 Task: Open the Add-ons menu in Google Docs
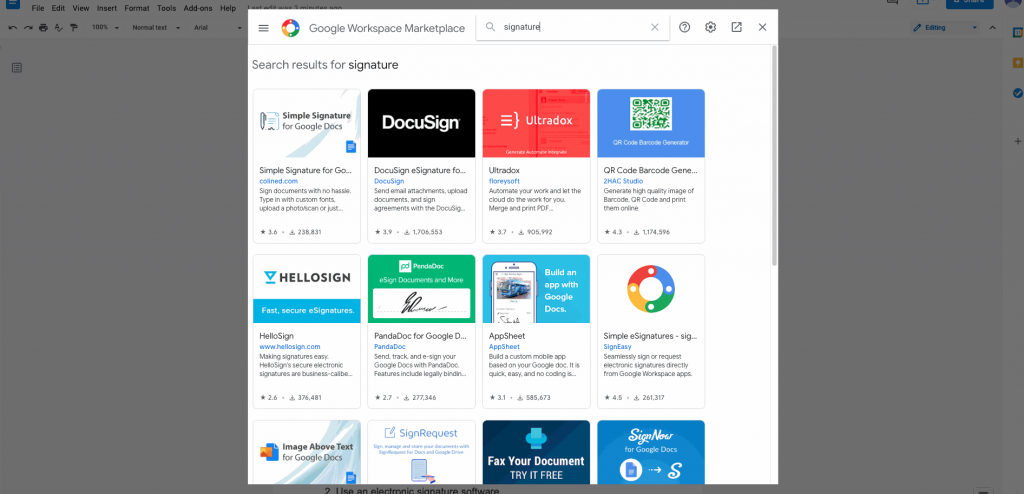(x=198, y=8)
